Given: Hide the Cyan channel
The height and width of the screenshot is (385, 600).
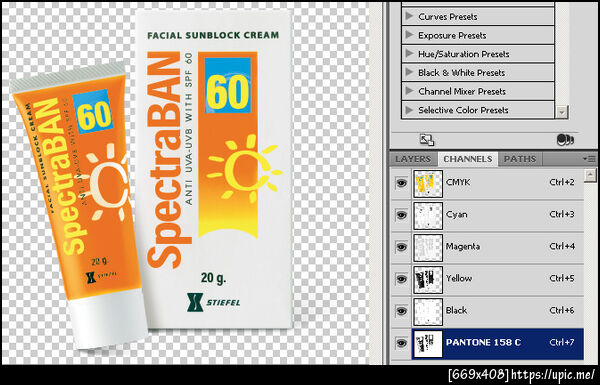Looking at the screenshot, I should coord(401,215).
